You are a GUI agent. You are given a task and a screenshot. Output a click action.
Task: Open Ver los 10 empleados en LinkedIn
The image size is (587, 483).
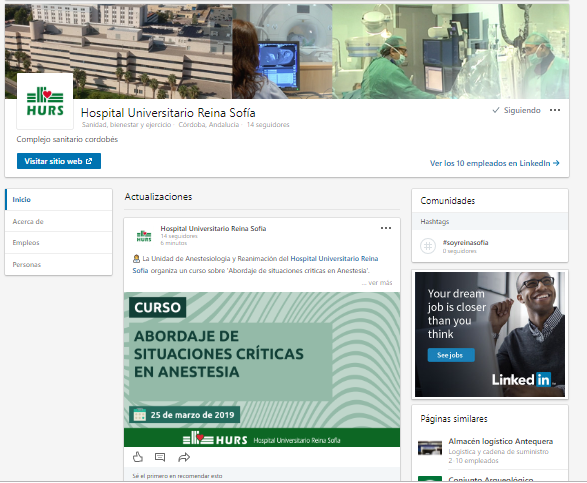click(x=495, y=163)
